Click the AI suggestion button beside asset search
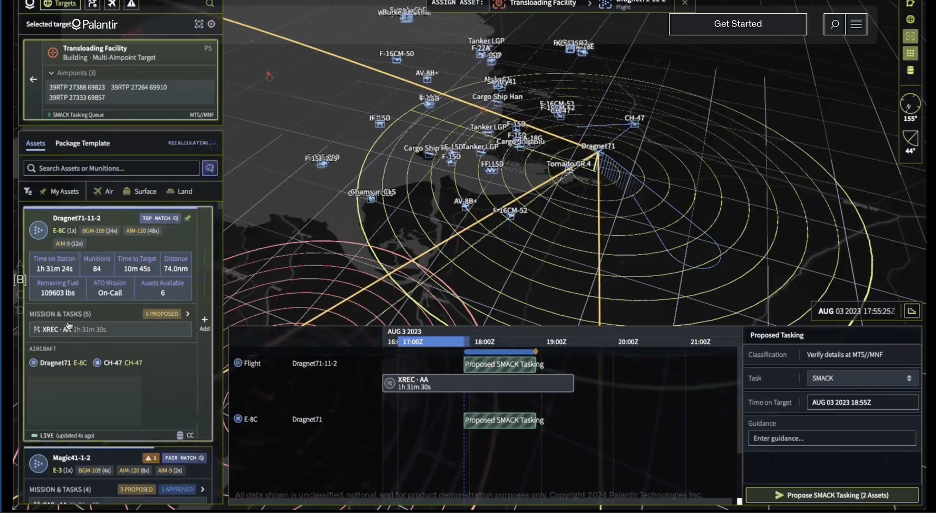The image size is (936, 514). click(x=210, y=168)
